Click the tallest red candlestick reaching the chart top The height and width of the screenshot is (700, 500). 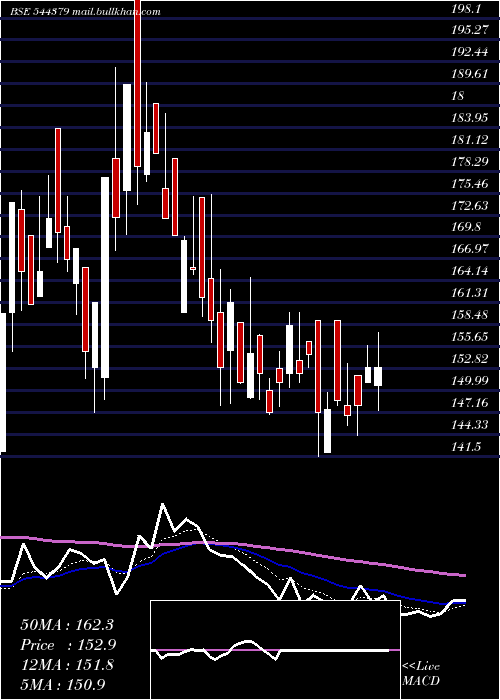(x=138, y=83)
